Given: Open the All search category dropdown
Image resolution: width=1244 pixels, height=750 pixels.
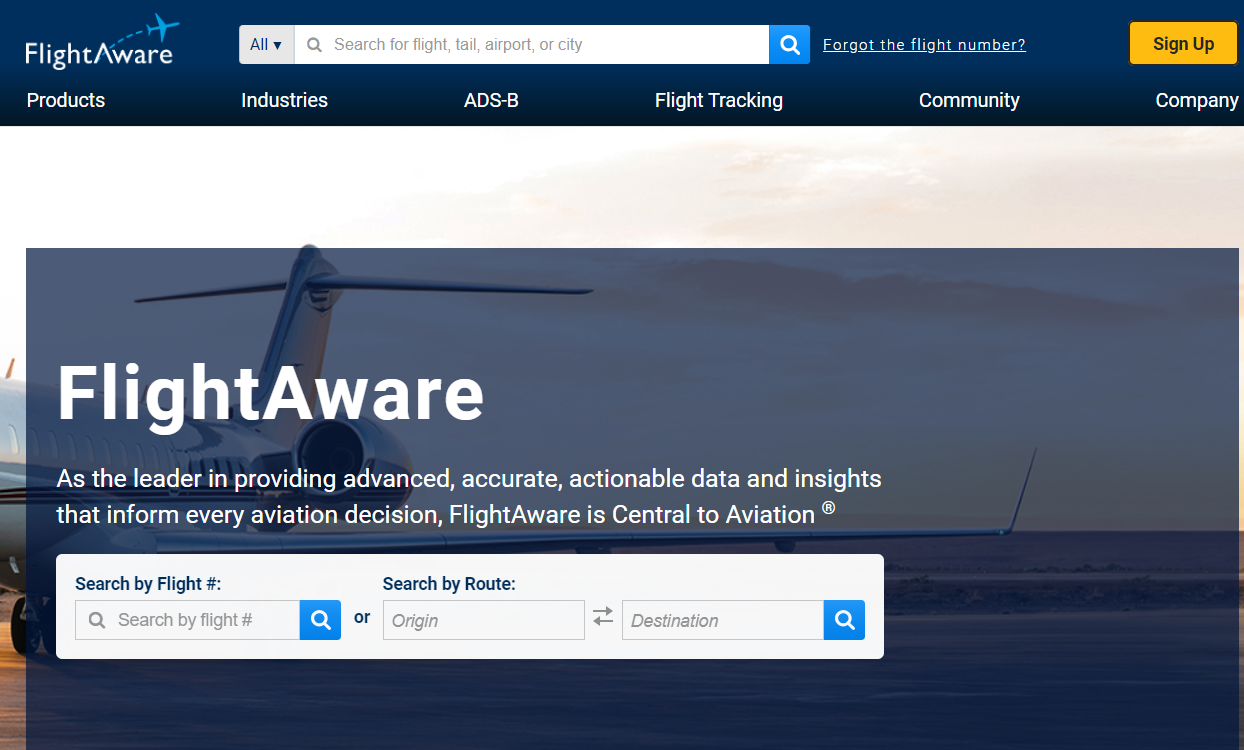Looking at the screenshot, I should 266,45.
